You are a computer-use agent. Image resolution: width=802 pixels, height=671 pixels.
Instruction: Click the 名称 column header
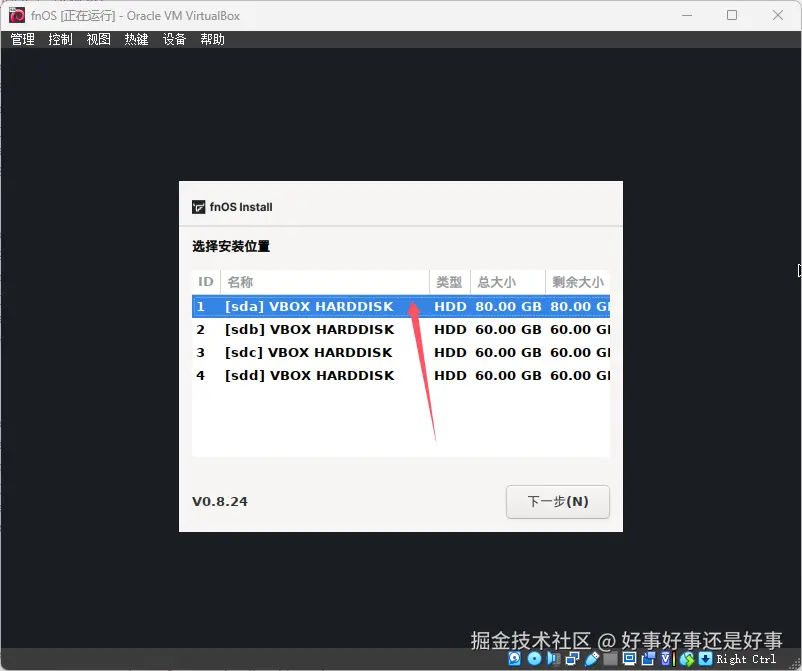325,282
